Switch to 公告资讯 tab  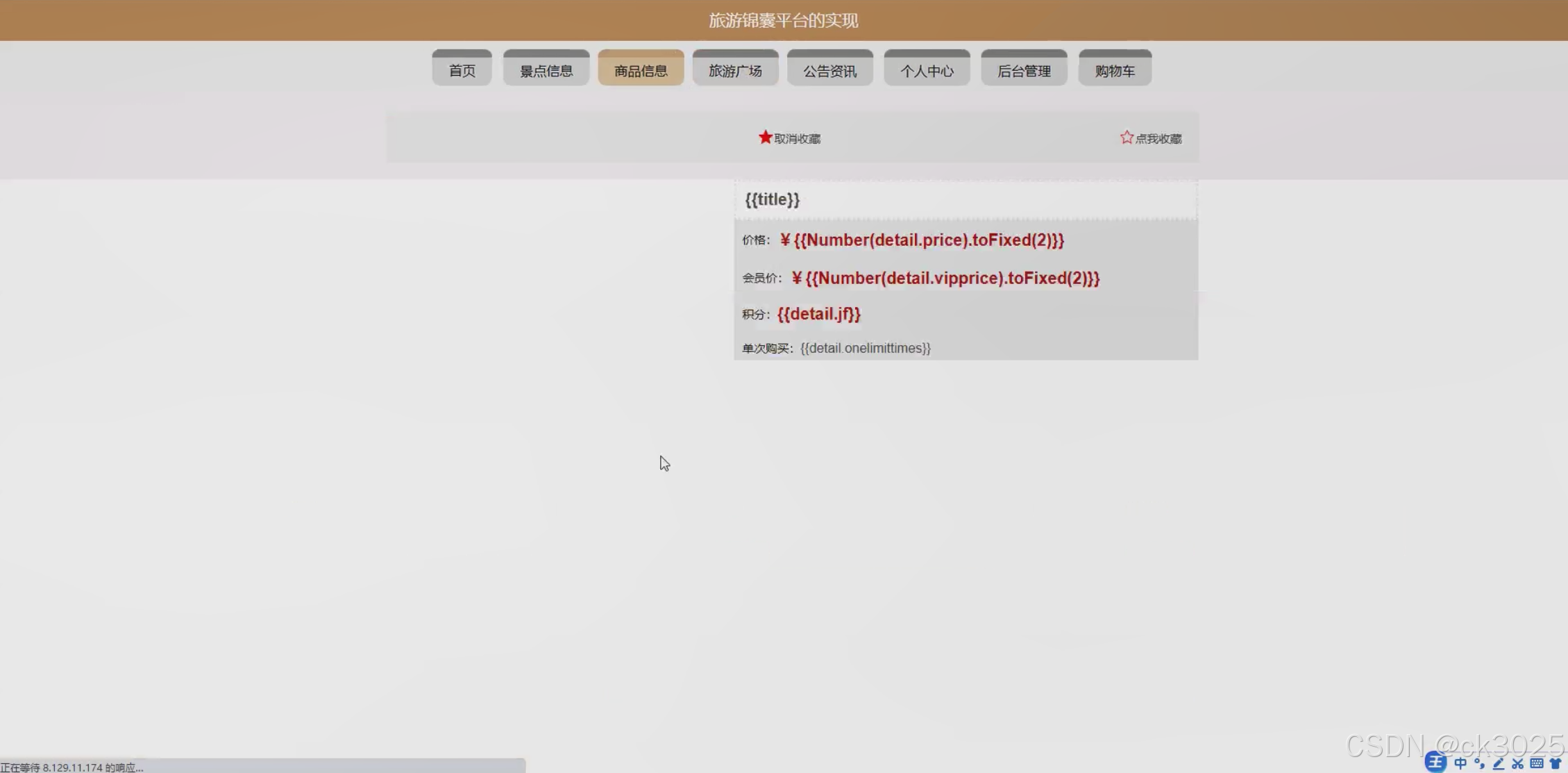pyautogui.click(x=829, y=70)
